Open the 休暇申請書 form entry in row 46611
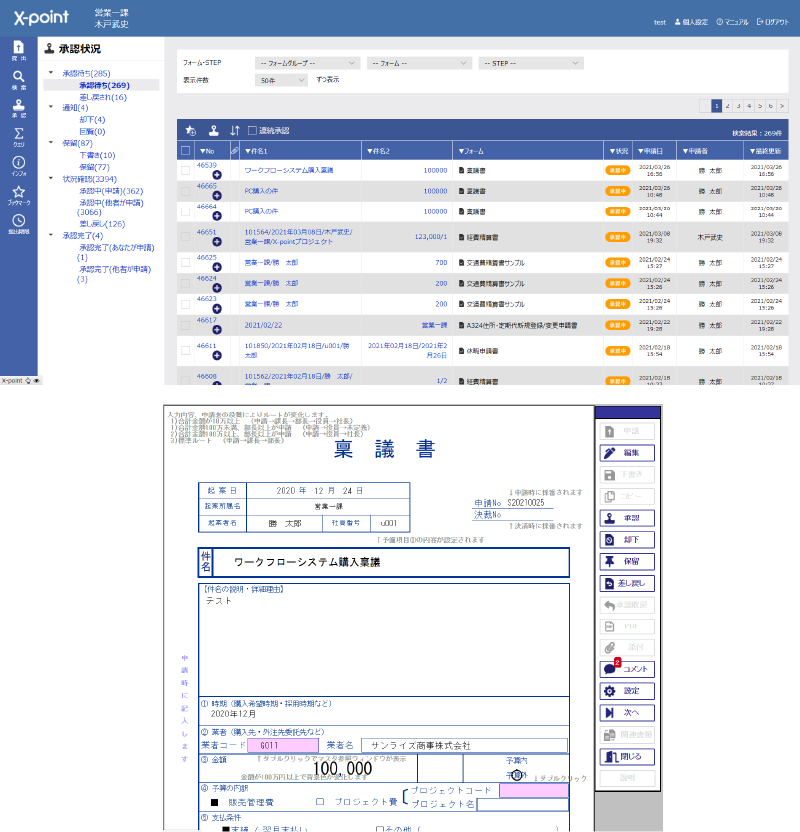This screenshot has height=832, width=800. tap(478, 351)
